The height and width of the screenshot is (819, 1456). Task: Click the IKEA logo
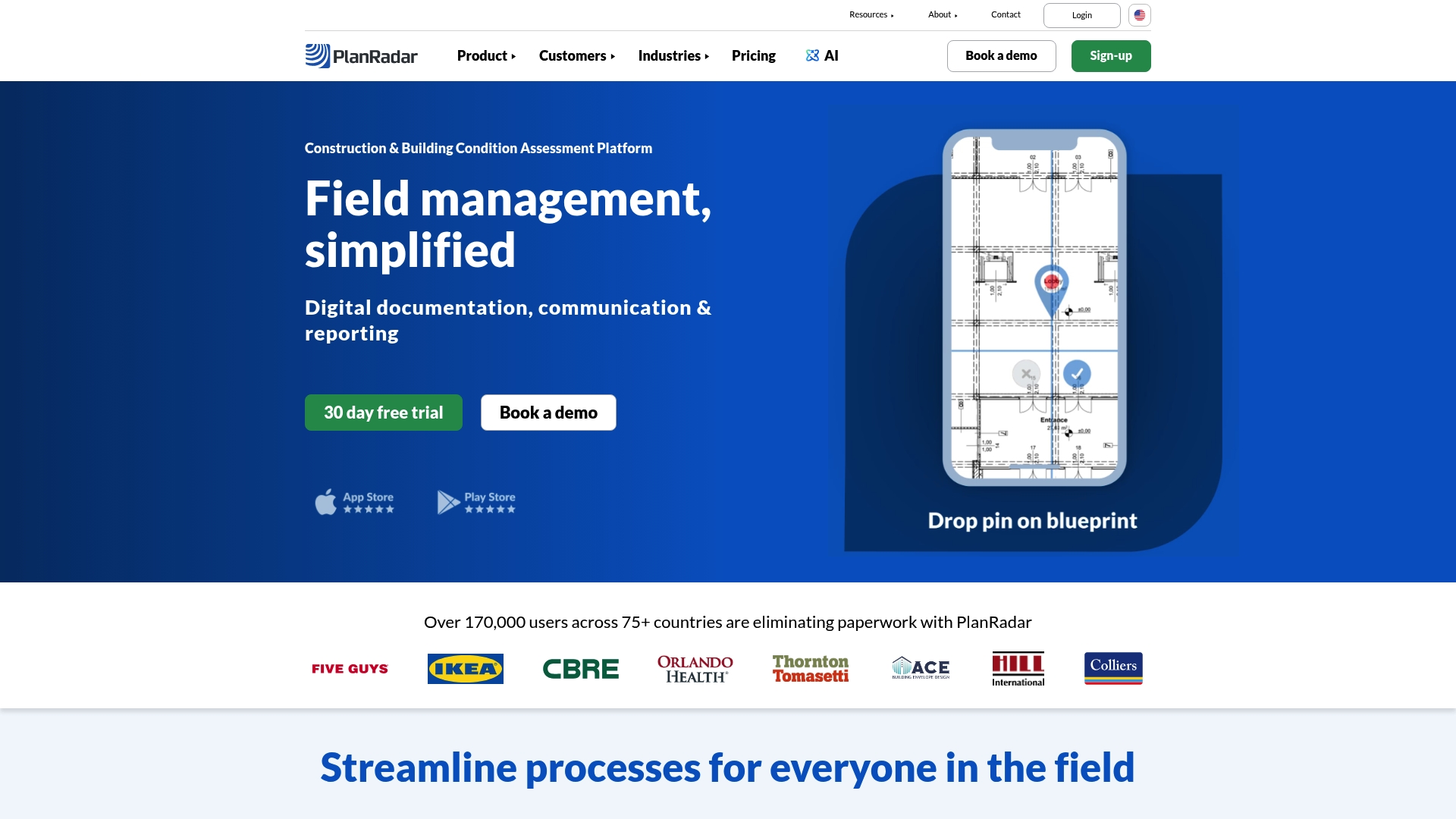coord(465,668)
